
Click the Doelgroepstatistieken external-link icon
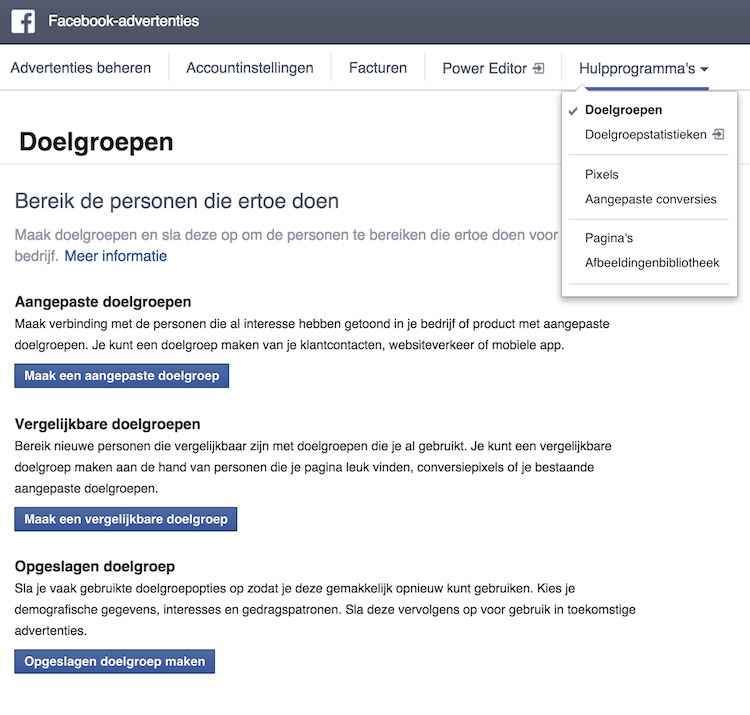pos(718,134)
